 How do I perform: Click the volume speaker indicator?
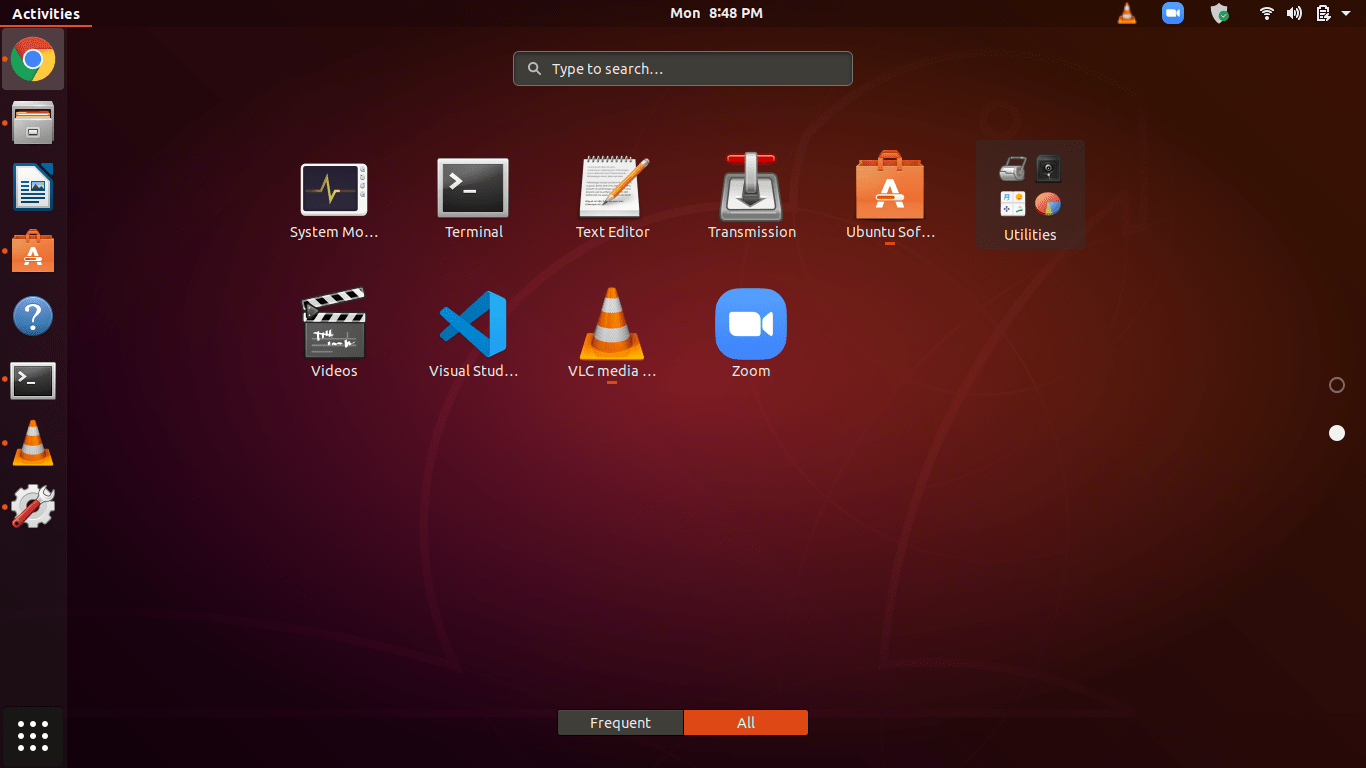pos(1294,13)
